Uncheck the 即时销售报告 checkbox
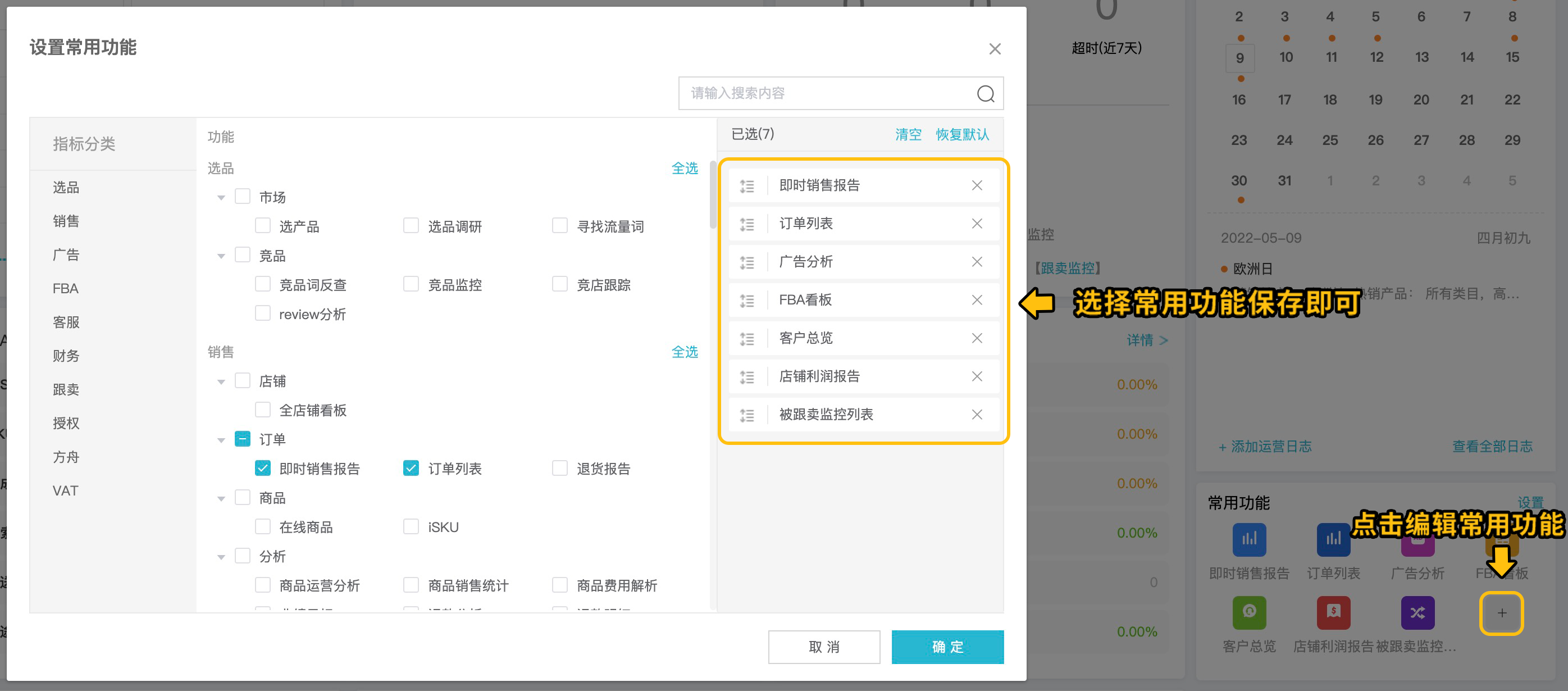The image size is (1568, 691). [x=262, y=467]
